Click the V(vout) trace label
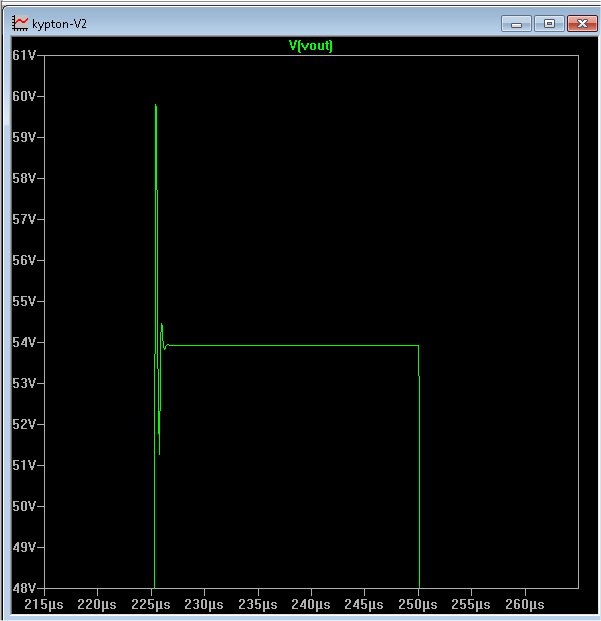This screenshot has width=601, height=621. (x=311, y=46)
